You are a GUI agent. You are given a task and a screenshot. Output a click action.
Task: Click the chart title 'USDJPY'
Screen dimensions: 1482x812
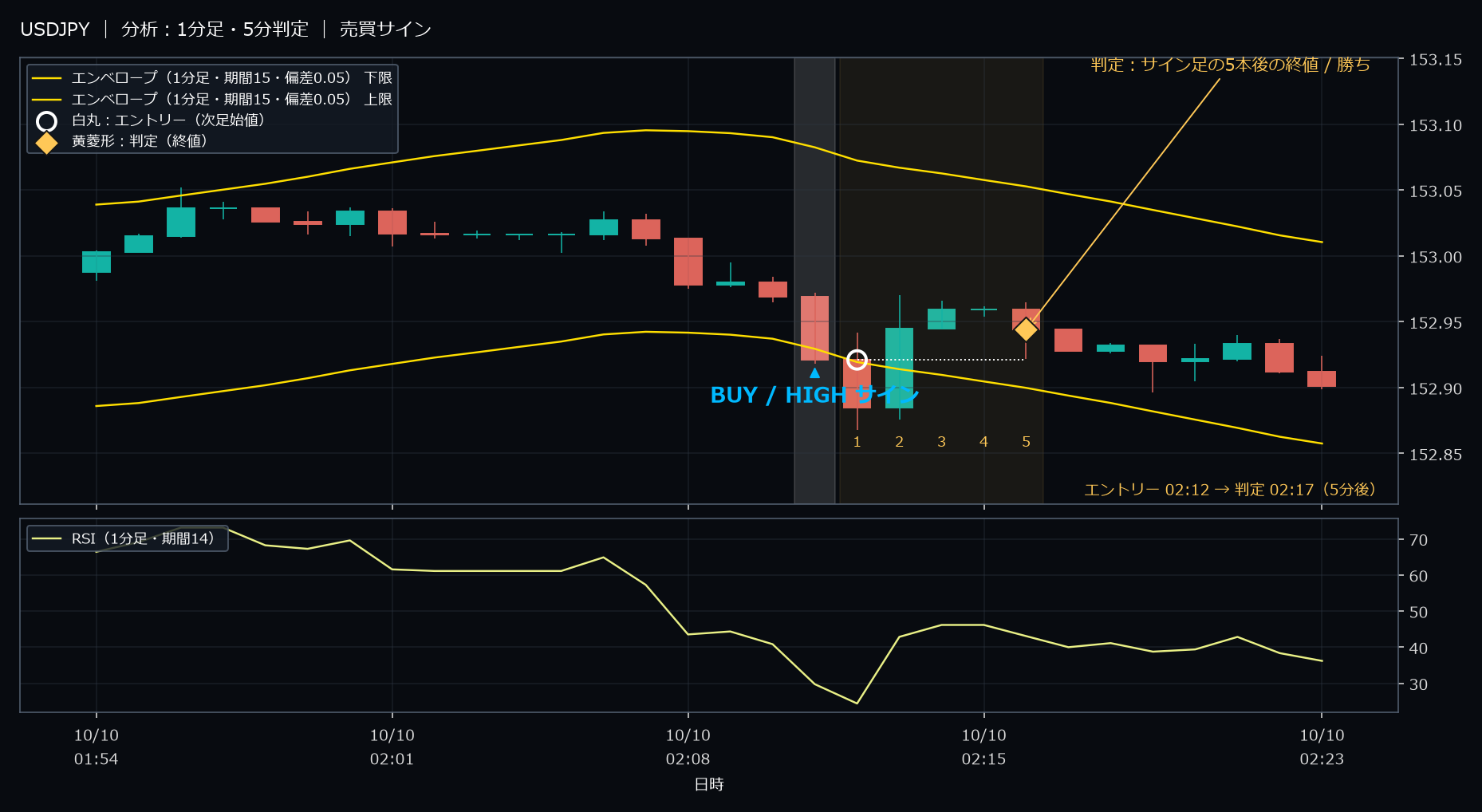(x=55, y=30)
